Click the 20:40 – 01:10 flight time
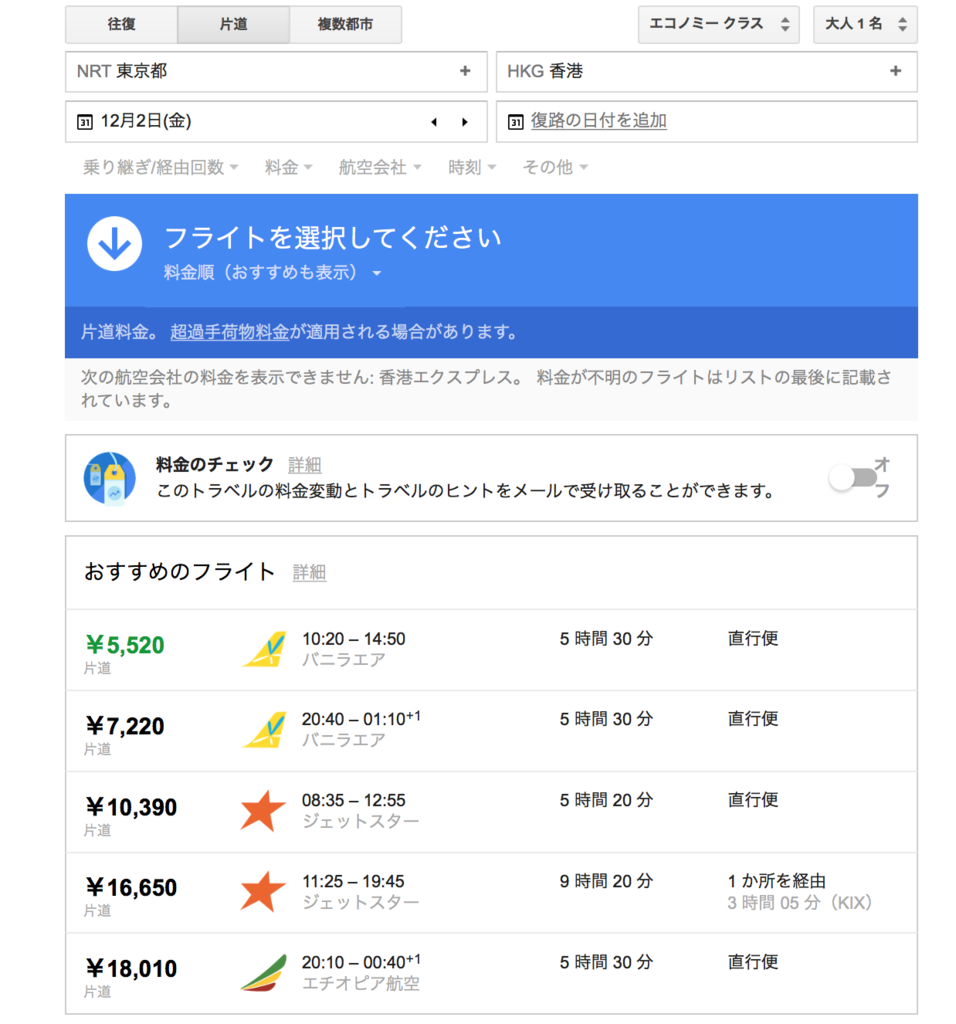 pyautogui.click(x=360, y=719)
